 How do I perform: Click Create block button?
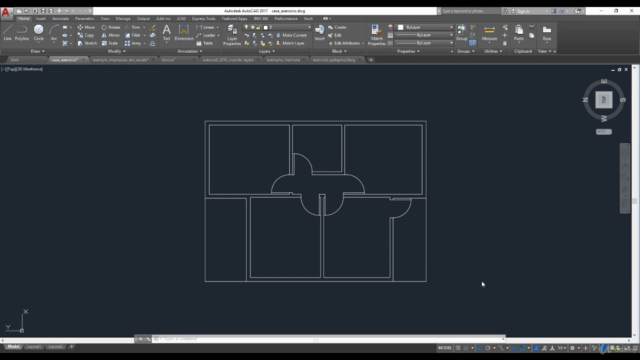coord(337,27)
